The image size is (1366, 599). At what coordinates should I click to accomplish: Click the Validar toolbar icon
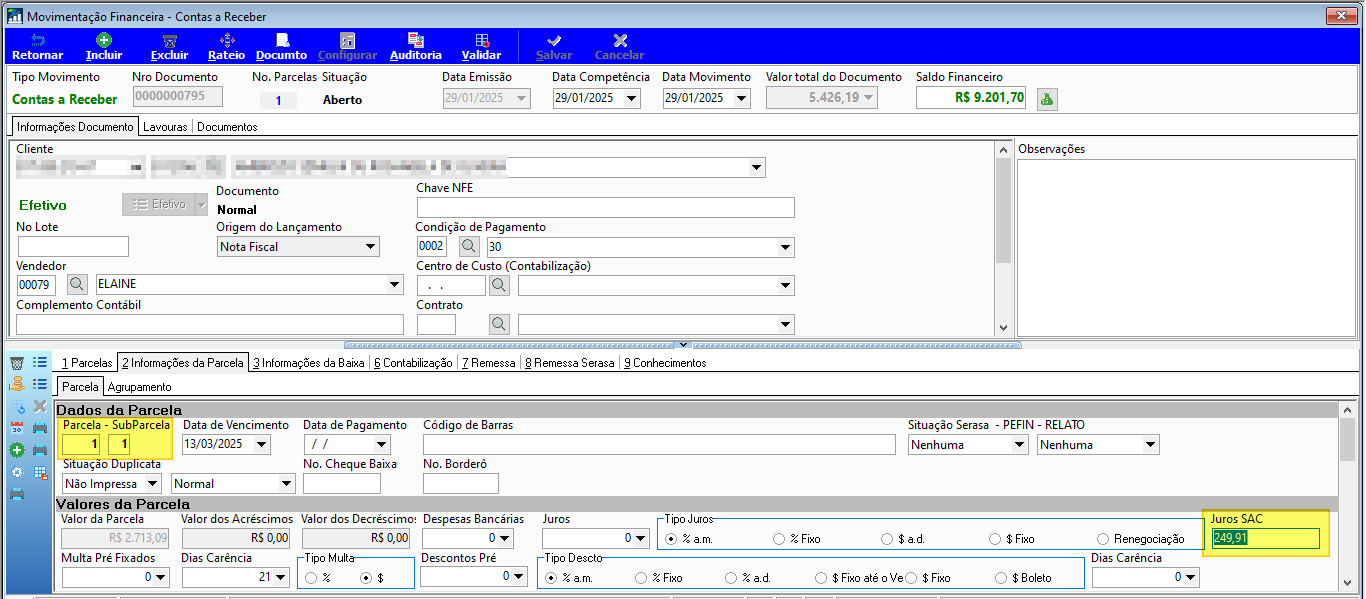[x=481, y=47]
